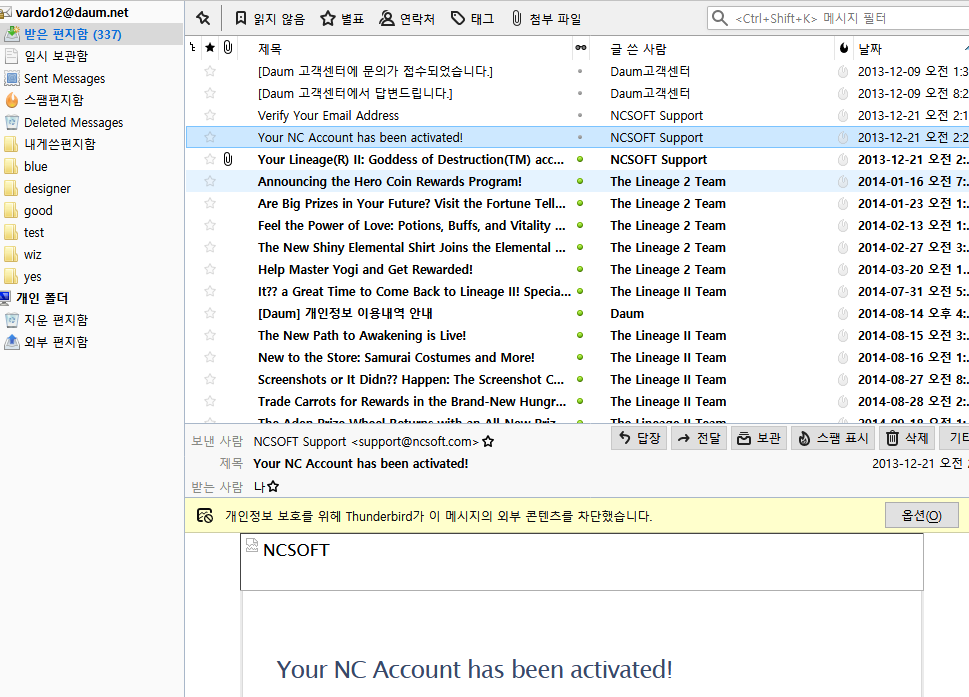Image resolution: width=969 pixels, height=697 pixels.
Task: Archive the message with 보관
Action: [759, 438]
